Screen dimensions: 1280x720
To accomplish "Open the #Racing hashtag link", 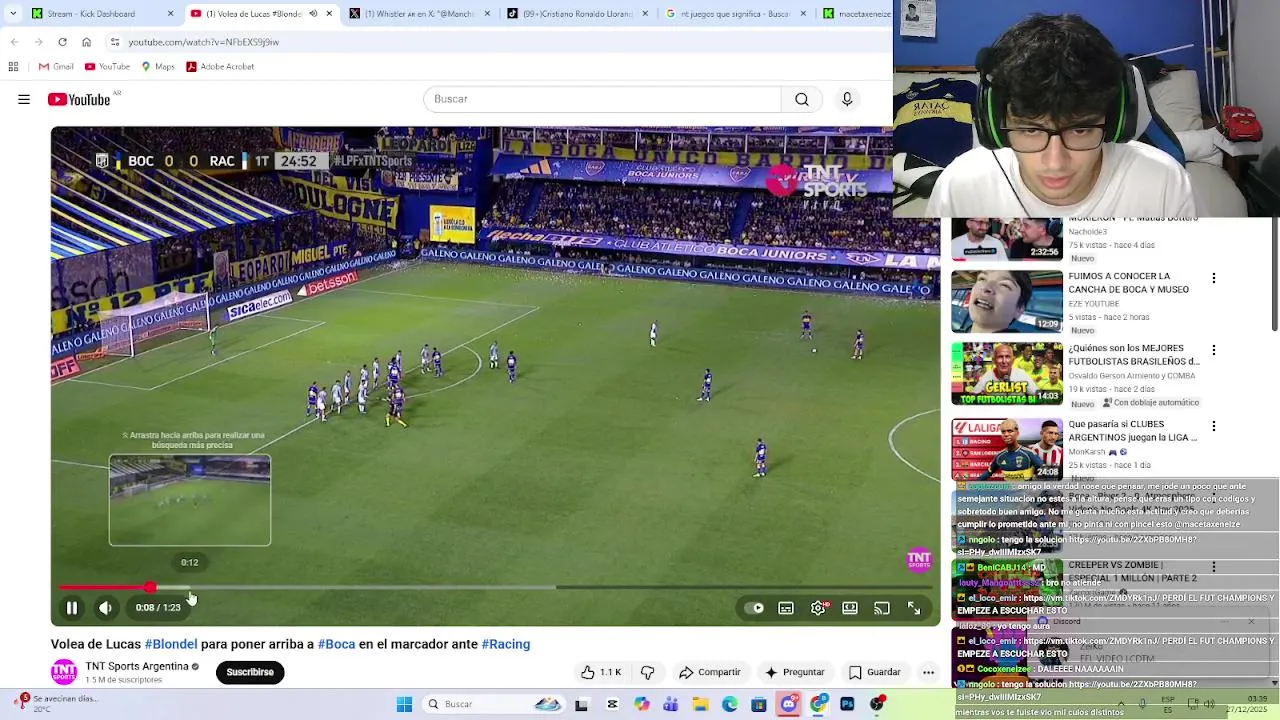I will point(506,644).
